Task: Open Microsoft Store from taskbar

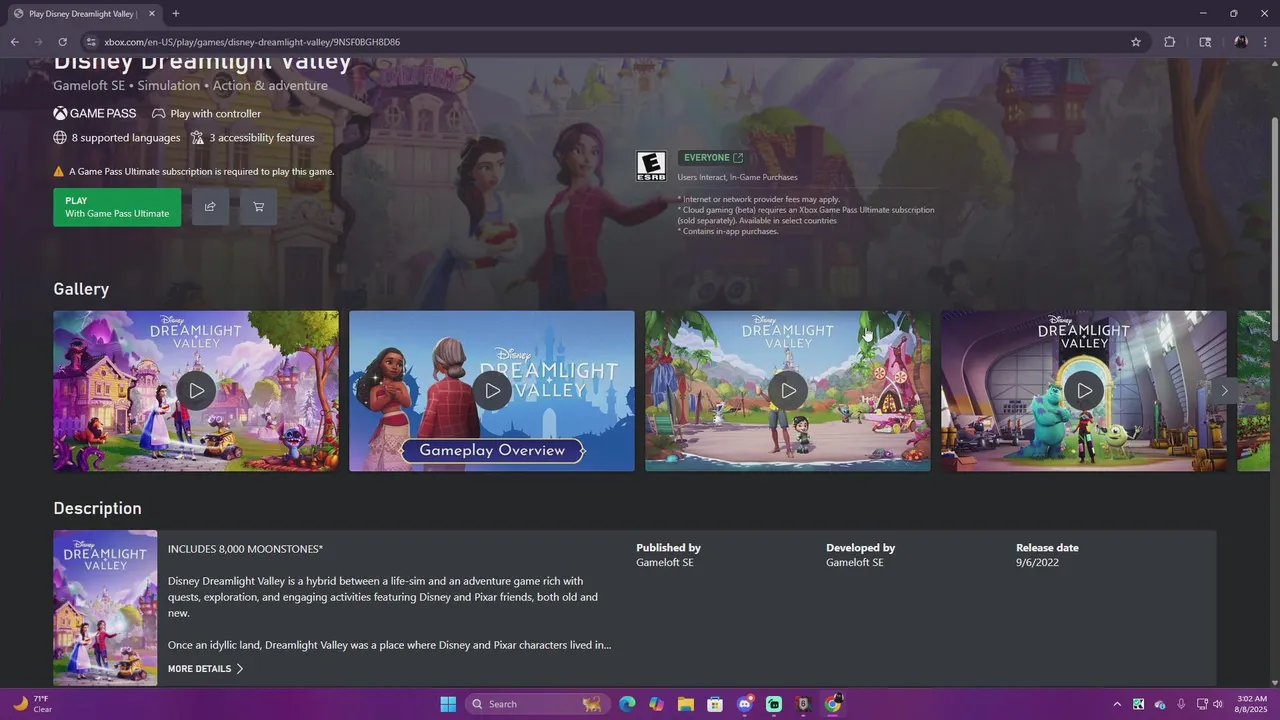Action: [x=715, y=704]
